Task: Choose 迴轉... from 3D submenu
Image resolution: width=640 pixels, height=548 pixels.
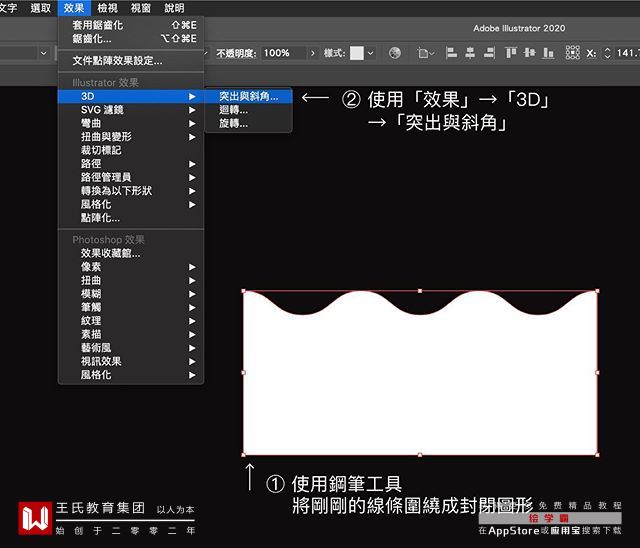Action: pos(249,110)
